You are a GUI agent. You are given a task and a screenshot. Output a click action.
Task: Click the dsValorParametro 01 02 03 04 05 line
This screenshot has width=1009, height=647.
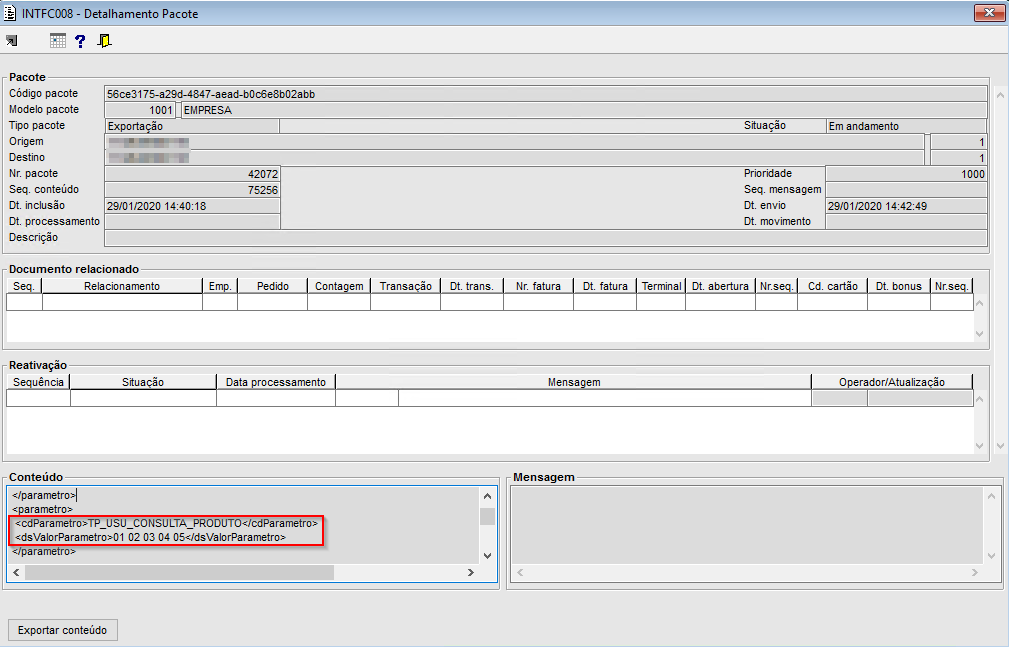(151, 537)
